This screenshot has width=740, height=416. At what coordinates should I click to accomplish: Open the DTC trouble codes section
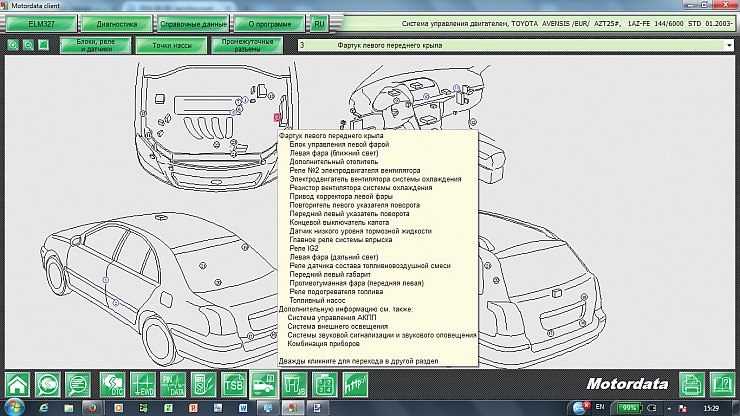[112, 385]
